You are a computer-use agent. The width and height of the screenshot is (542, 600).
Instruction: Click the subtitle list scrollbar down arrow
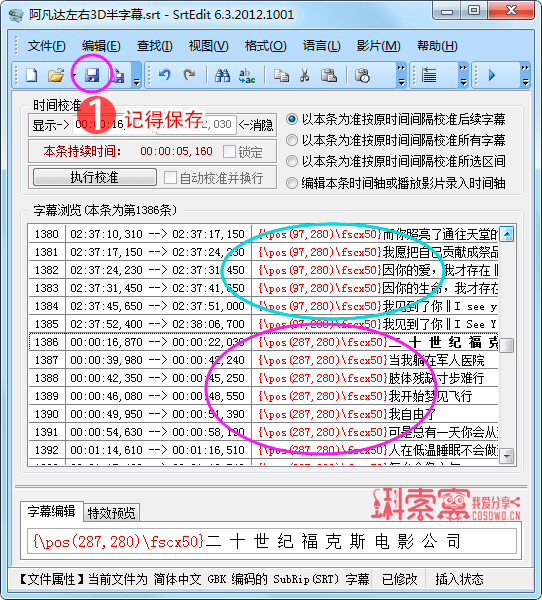tap(507, 456)
